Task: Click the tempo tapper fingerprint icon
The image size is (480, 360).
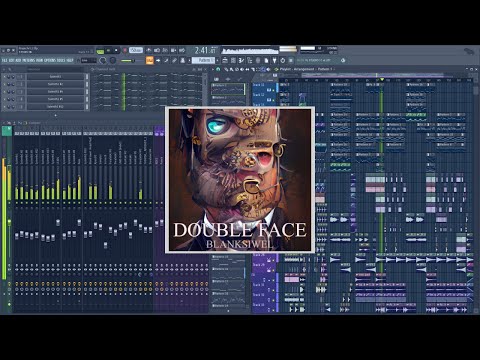Action: (x=258, y=60)
